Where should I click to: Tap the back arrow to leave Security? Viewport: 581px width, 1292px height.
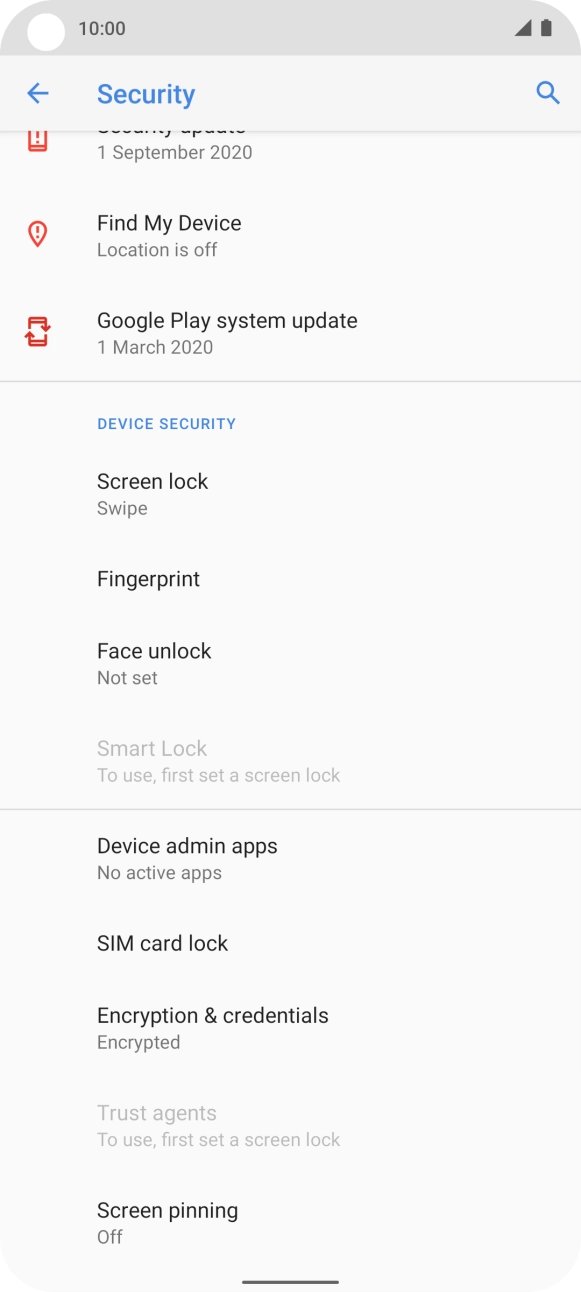pos(37,92)
